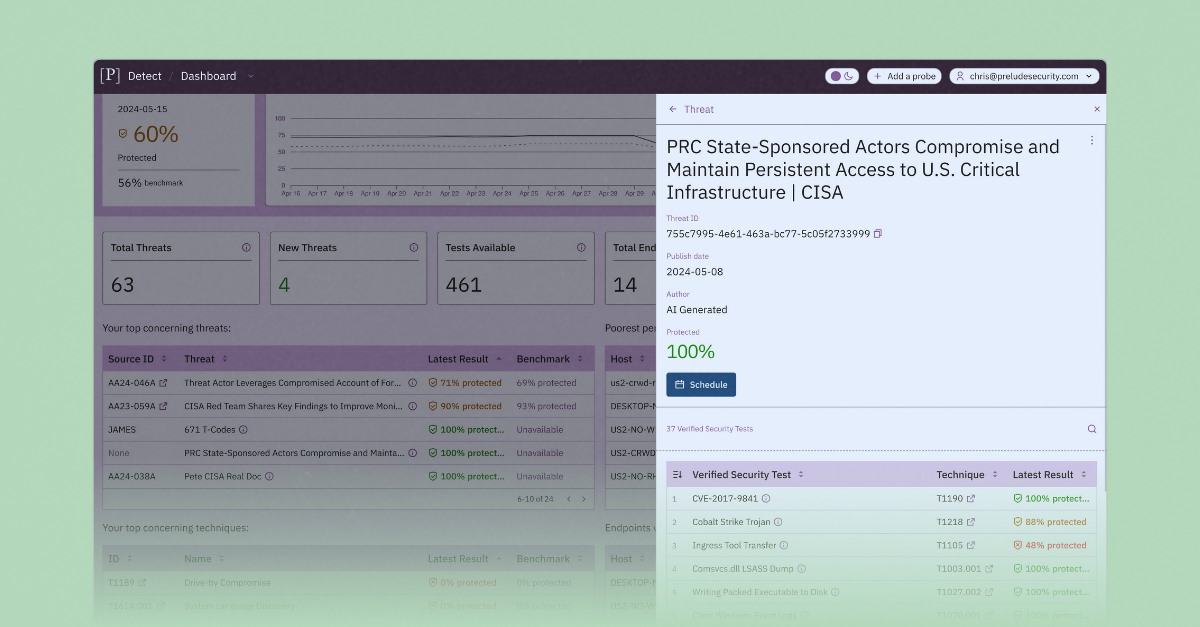Open AA24-046A source external link
Image resolution: width=1200 pixels, height=627 pixels.
tap(163, 383)
